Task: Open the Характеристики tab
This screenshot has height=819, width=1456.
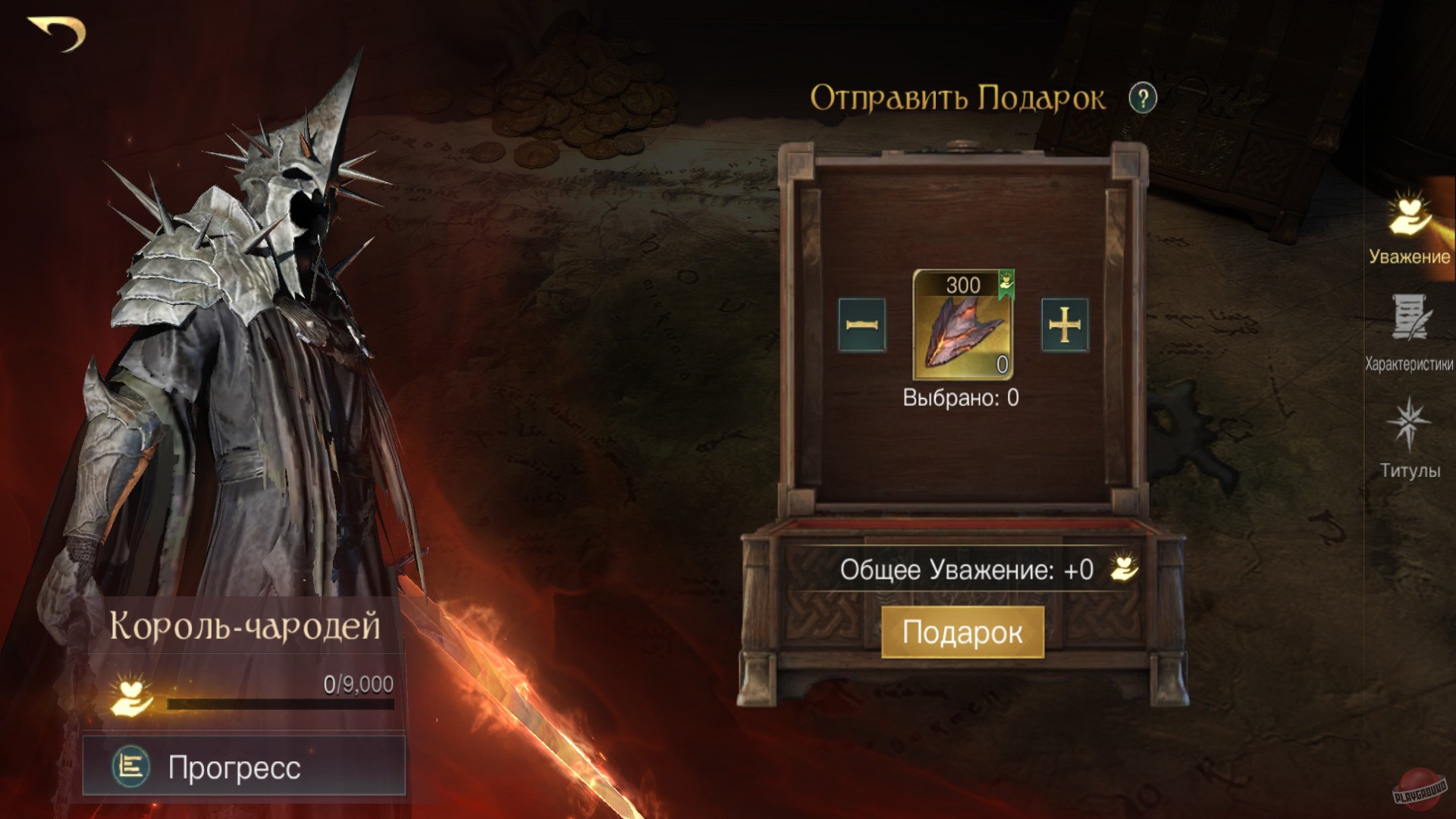Action: [x=1410, y=334]
